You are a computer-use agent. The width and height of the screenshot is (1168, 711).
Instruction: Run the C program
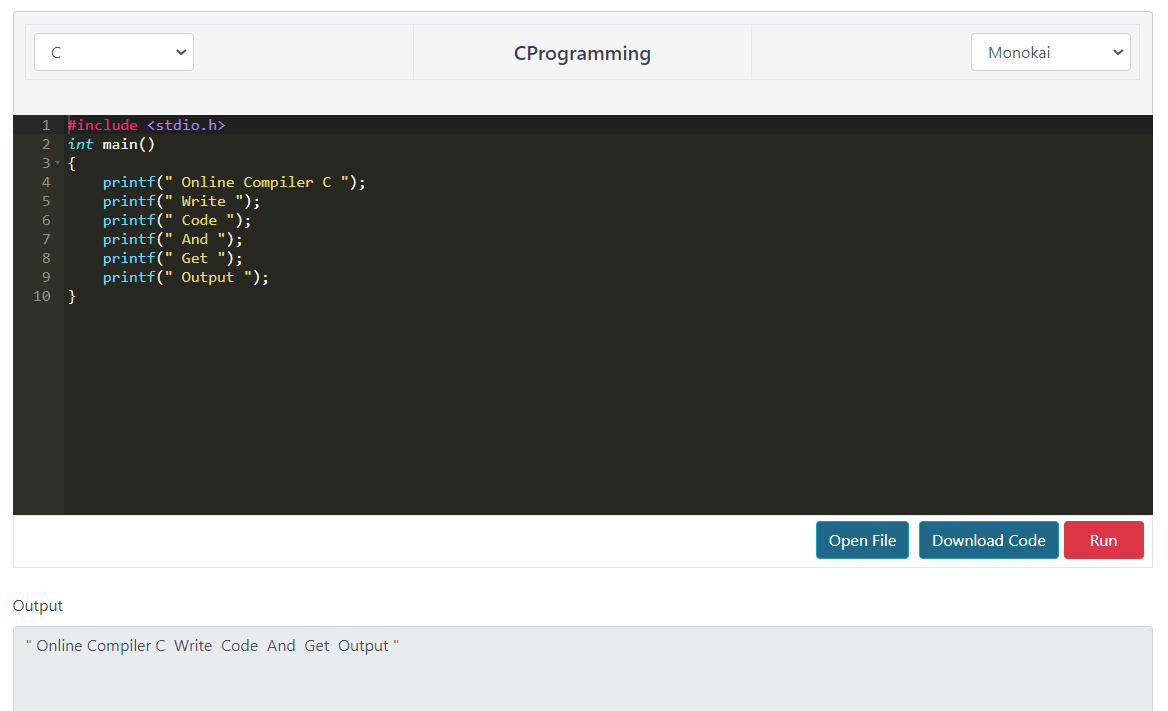click(1103, 539)
